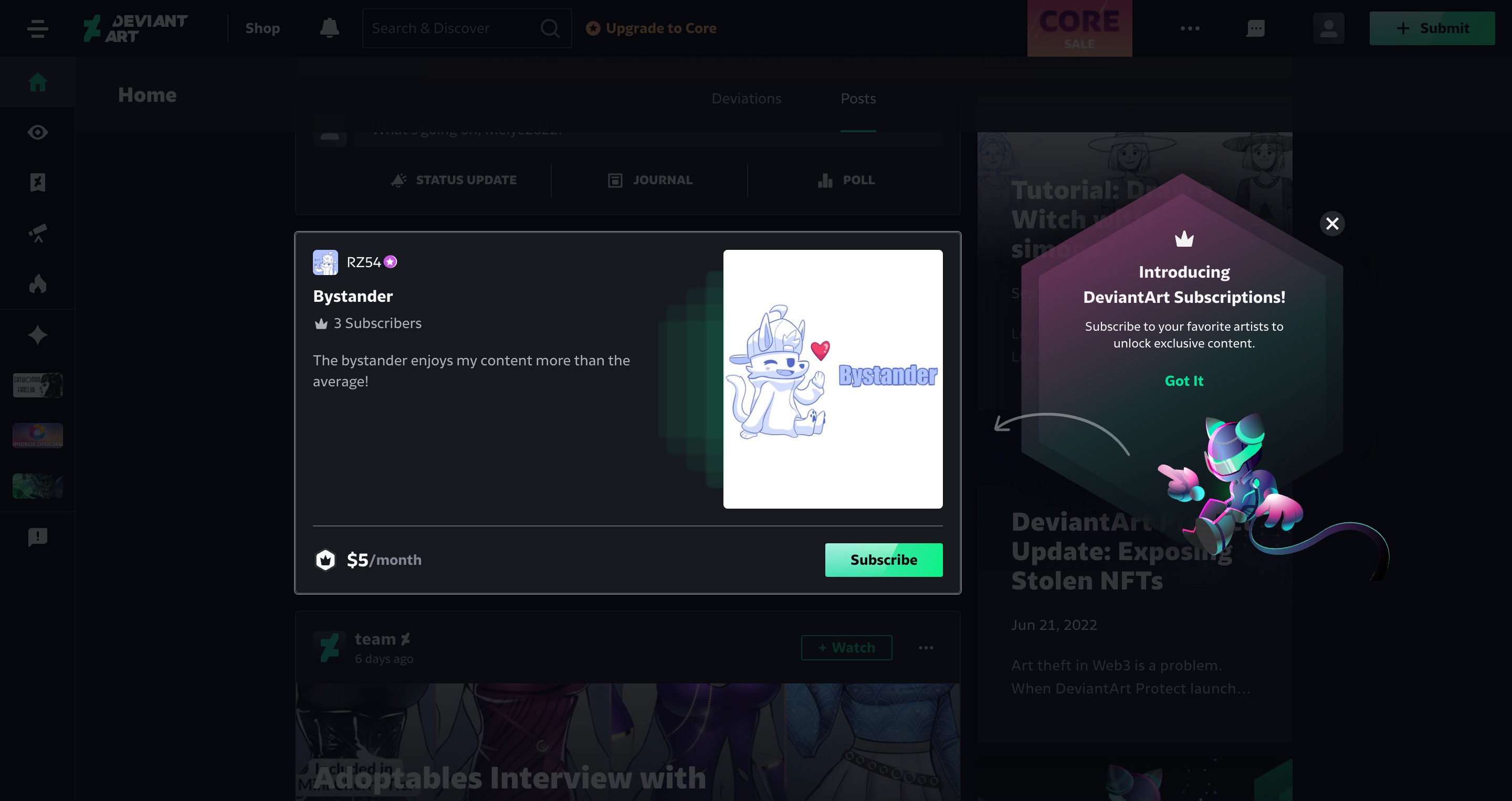Click the hexagon tier icon beside $5/month
The width and height of the screenshot is (1512, 801).
coord(325,560)
